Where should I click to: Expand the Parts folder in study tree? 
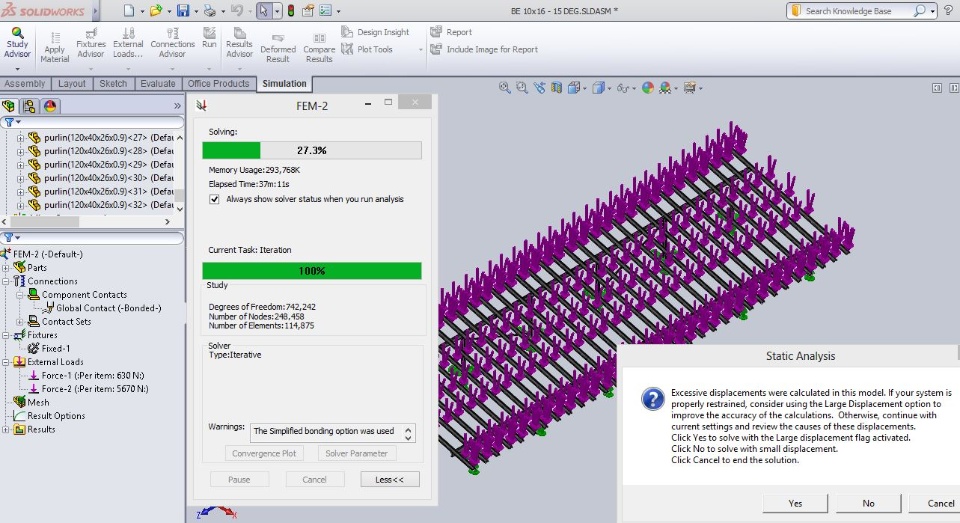(x=6, y=268)
